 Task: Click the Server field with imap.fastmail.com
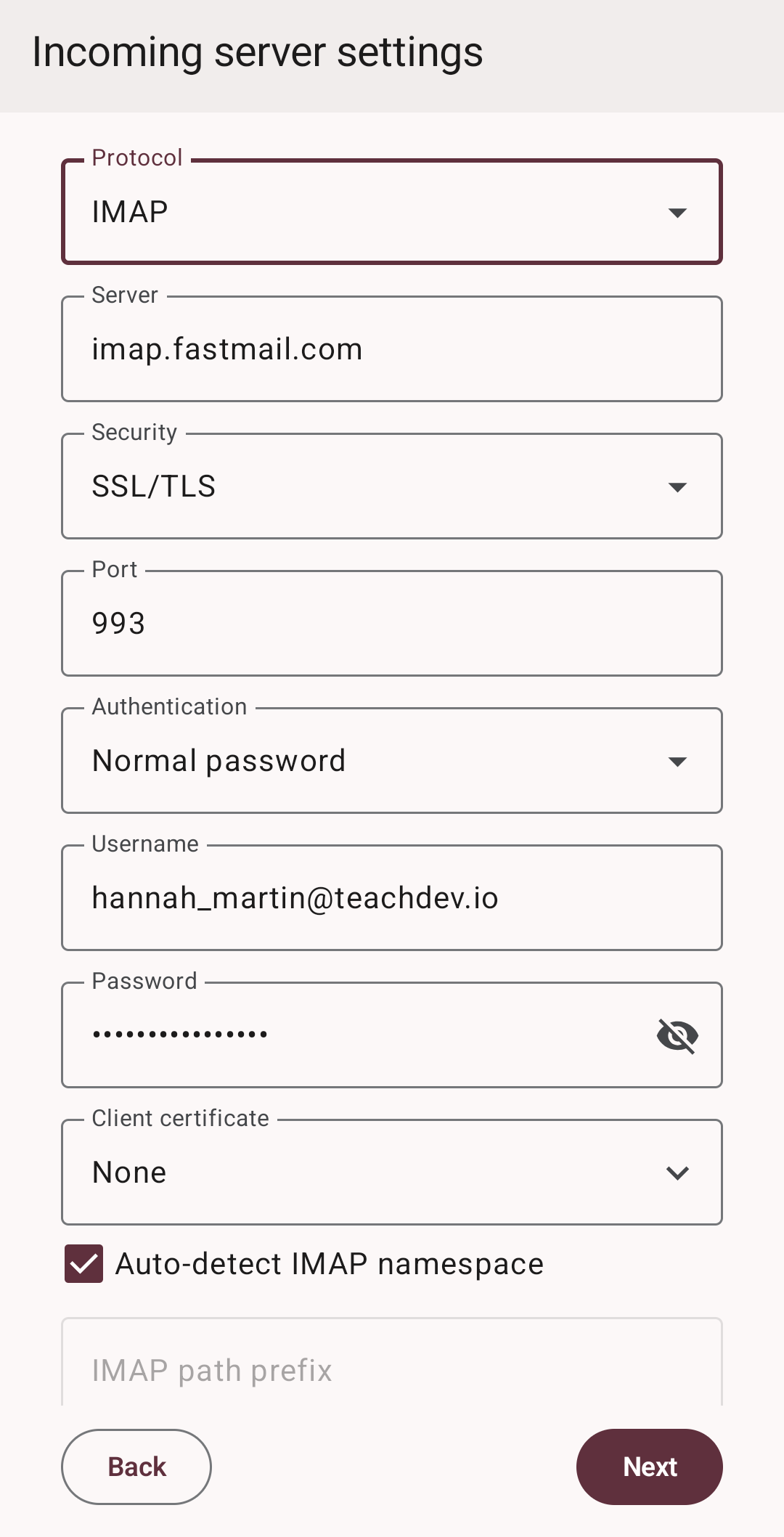[x=392, y=348]
